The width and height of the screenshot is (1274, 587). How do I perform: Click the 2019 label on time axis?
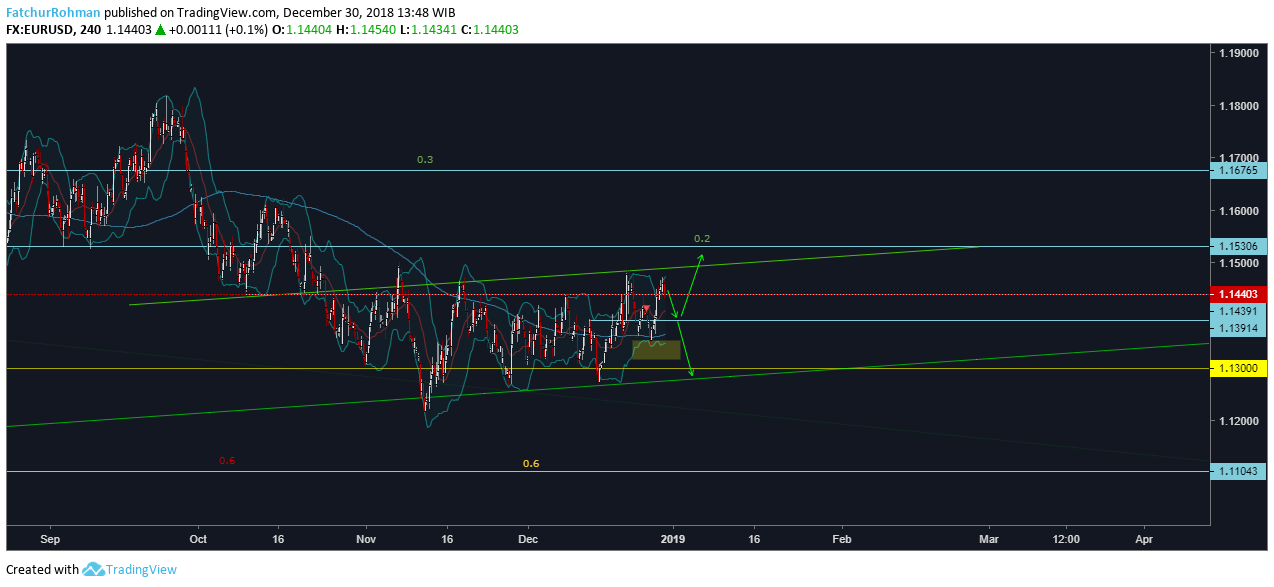(674, 539)
